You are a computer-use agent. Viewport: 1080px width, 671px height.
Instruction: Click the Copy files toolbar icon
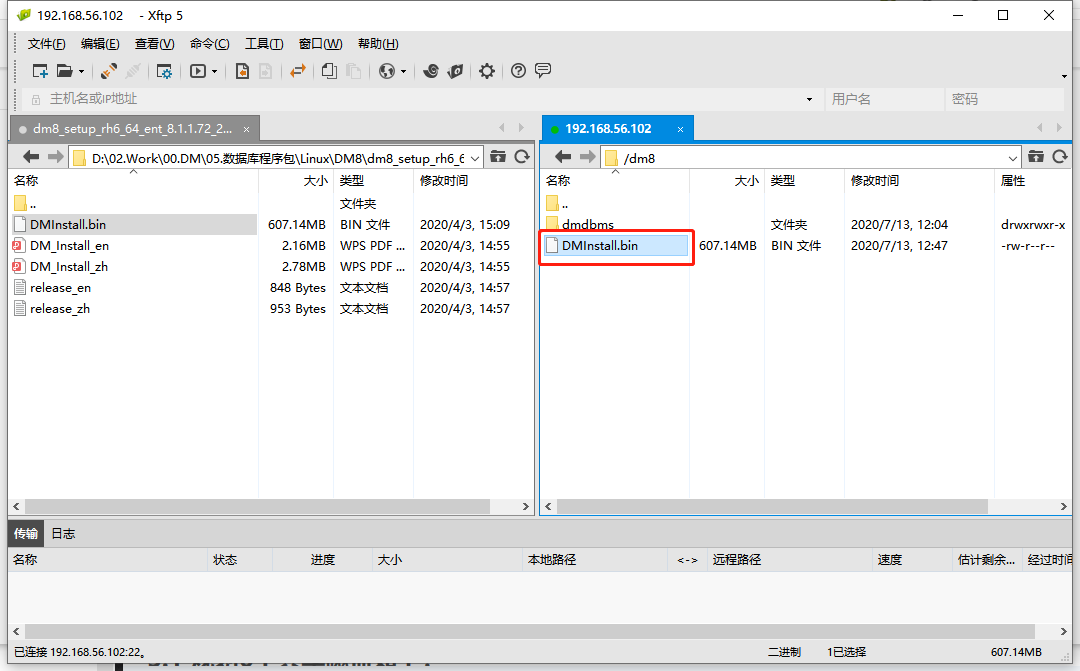329,71
